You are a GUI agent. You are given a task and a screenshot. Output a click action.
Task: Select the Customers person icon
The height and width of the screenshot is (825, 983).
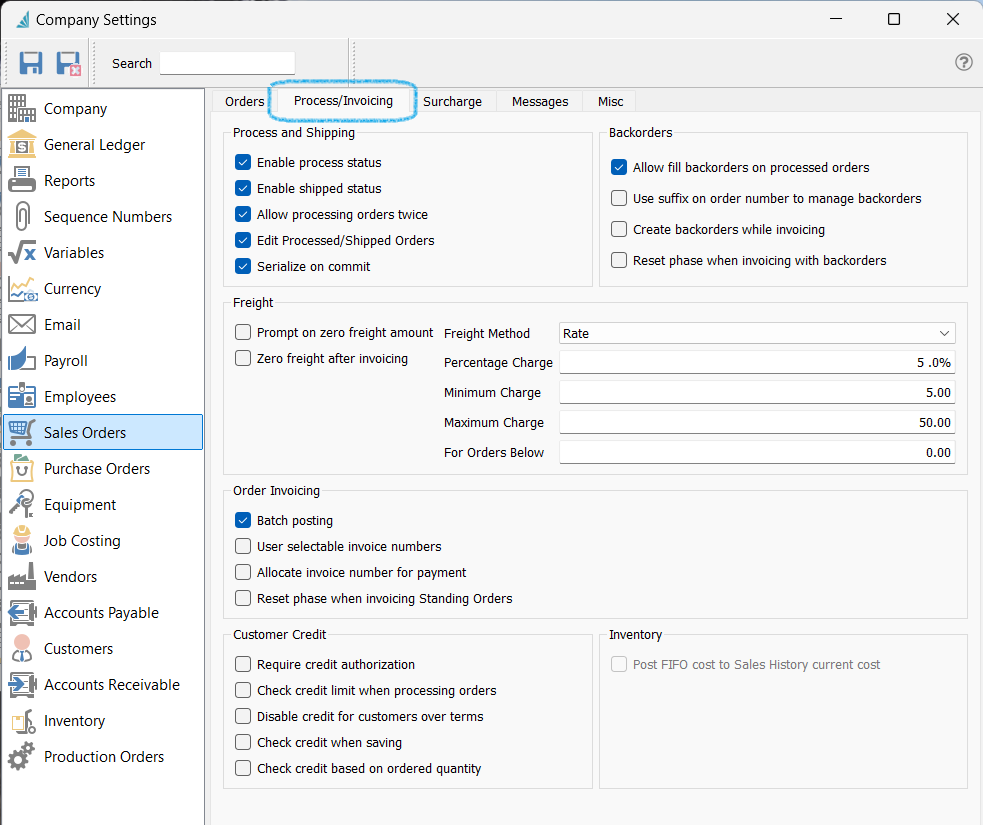click(22, 648)
